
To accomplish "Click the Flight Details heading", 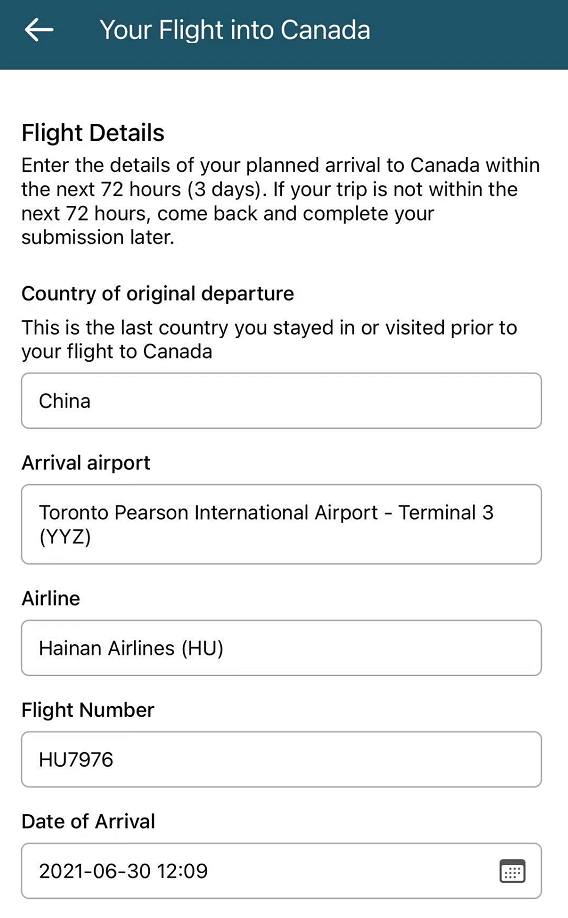I will tap(93, 133).
